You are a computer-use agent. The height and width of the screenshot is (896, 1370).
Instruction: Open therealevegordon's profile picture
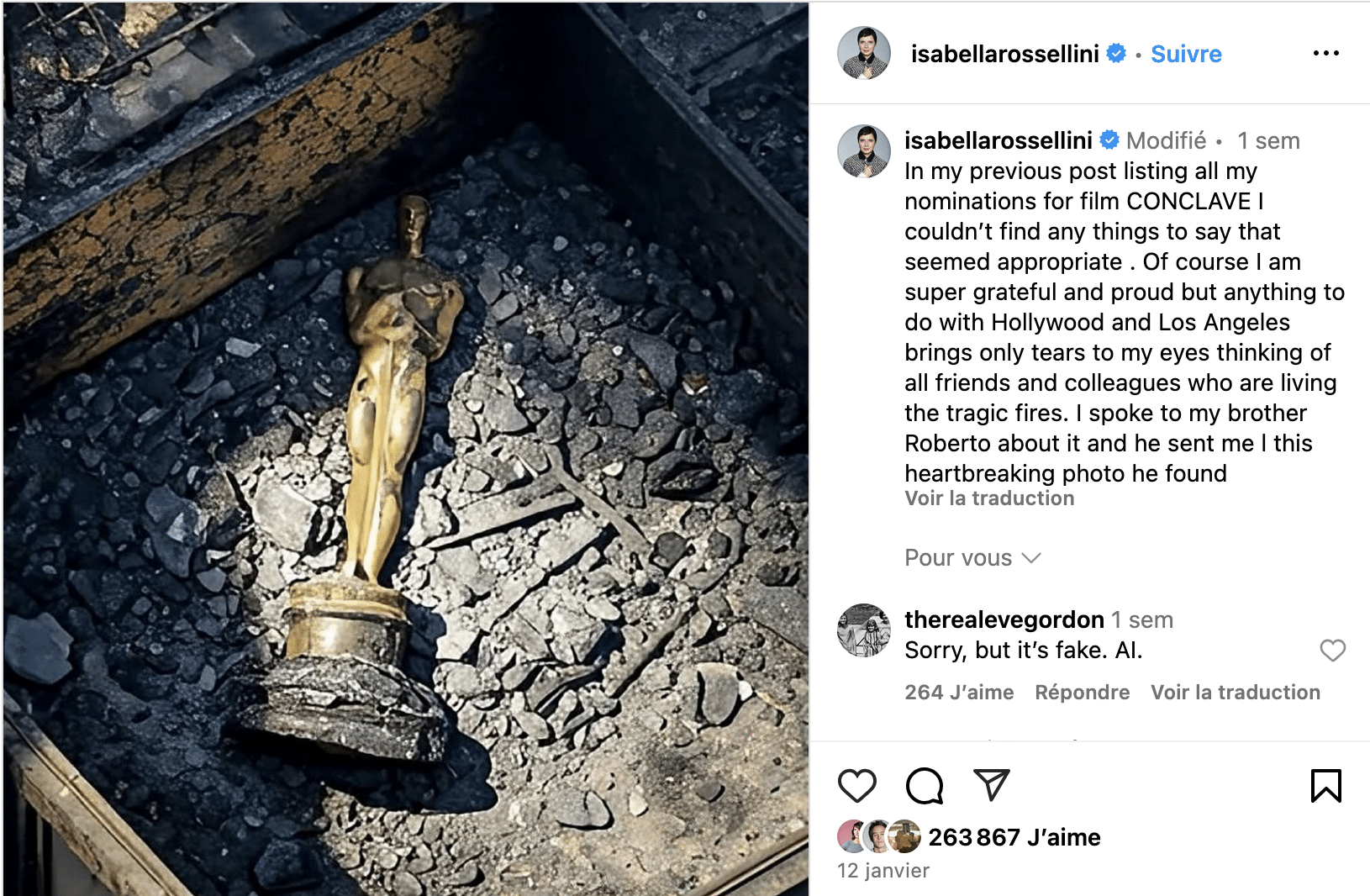pyautogui.click(x=863, y=630)
